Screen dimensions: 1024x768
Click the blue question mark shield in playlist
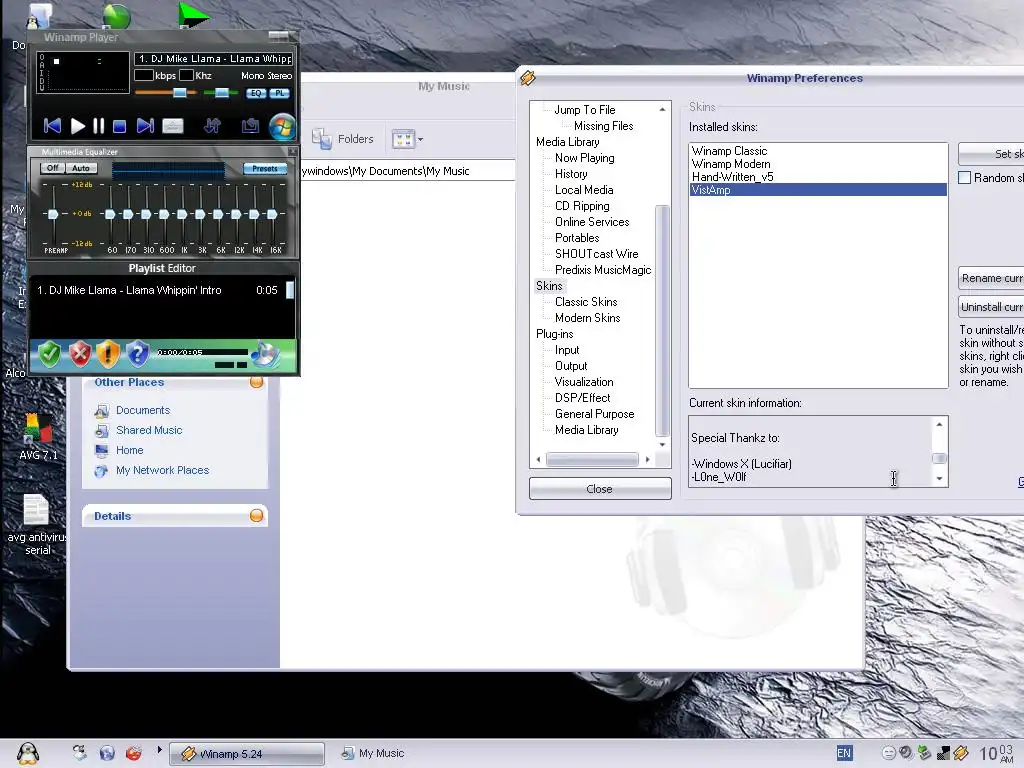pos(137,355)
